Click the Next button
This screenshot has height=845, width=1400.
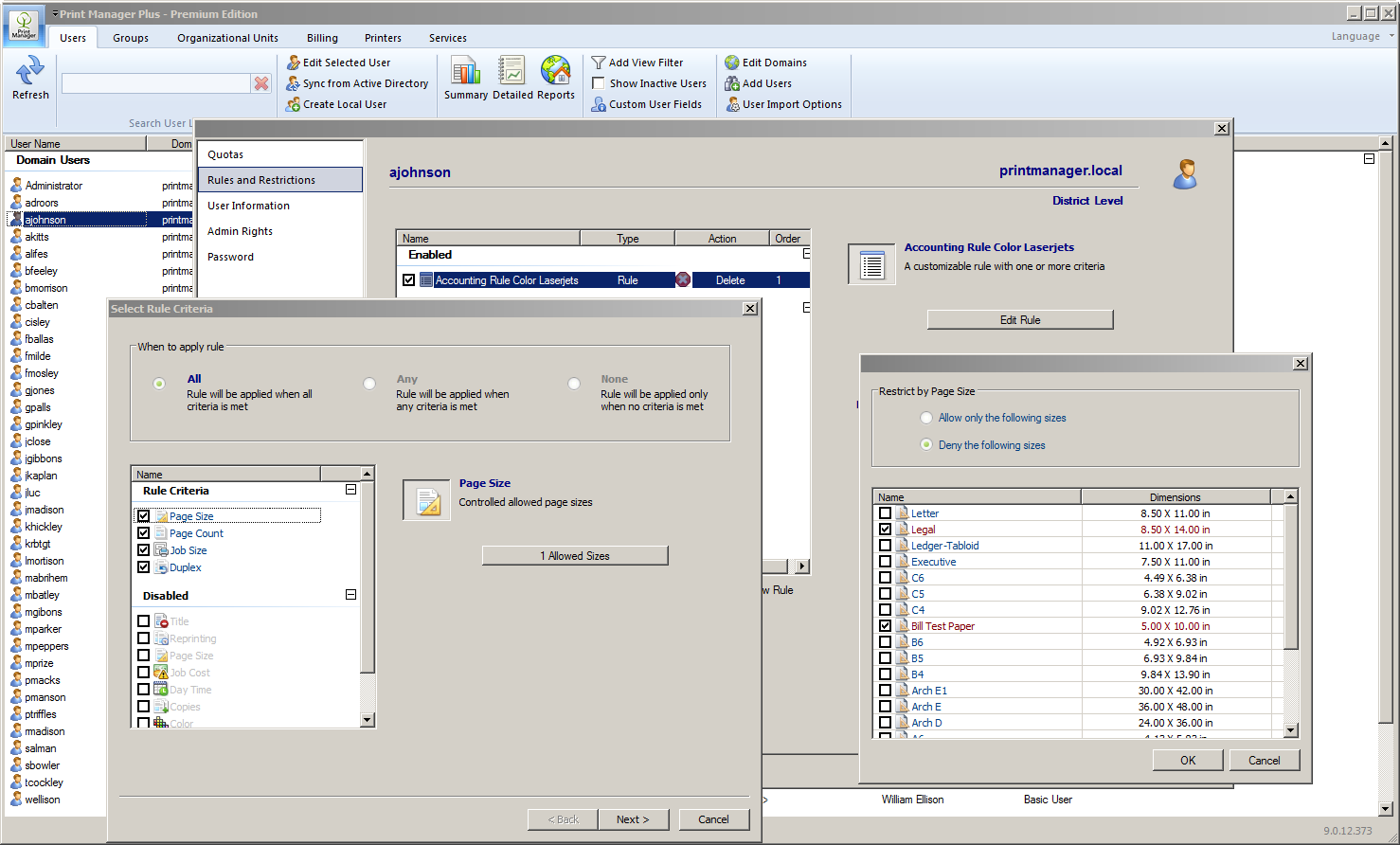click(634, 819)
